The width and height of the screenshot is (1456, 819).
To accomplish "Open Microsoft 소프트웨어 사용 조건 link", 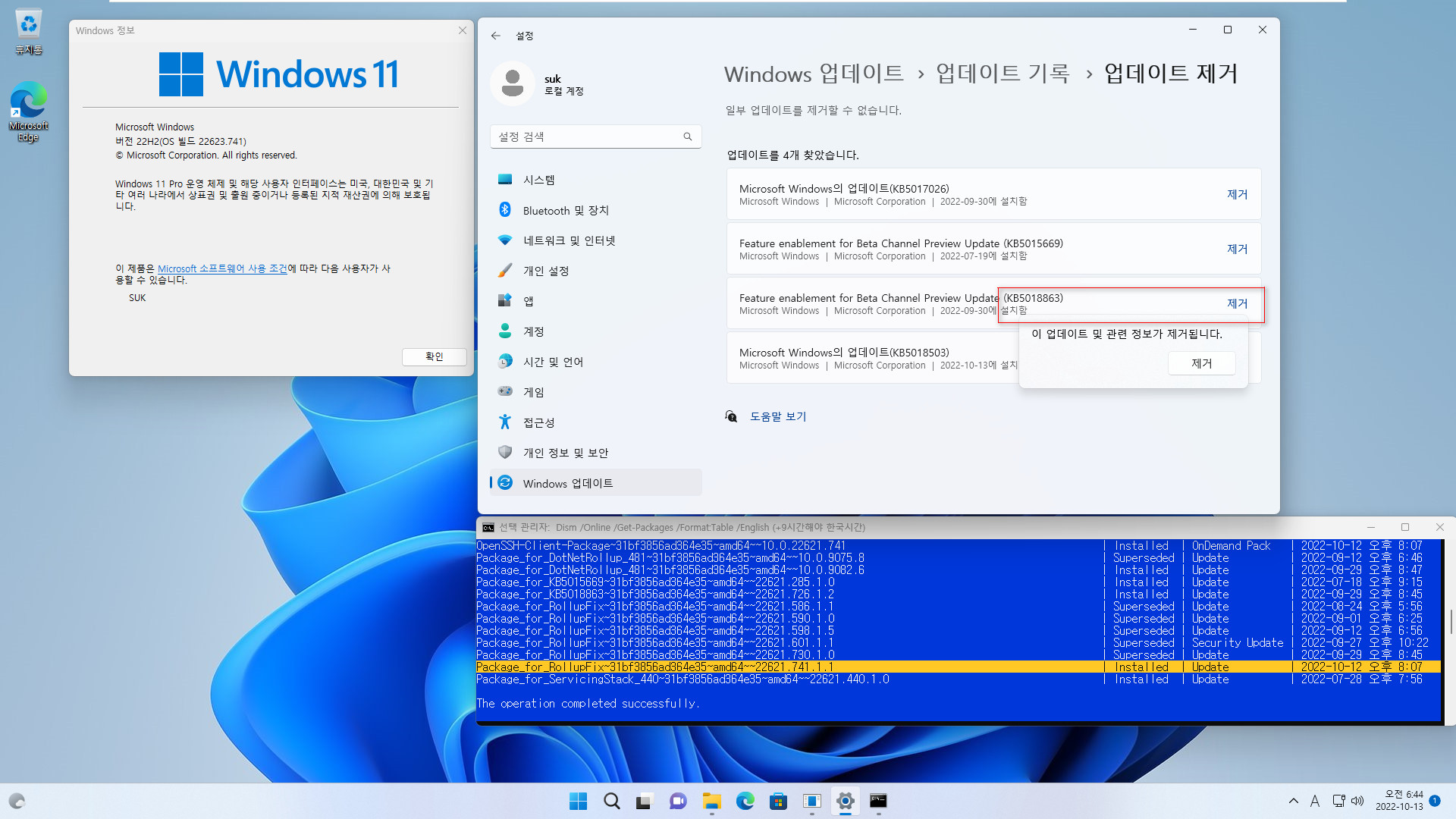I will pyautogui.click(x=222, y=268).
